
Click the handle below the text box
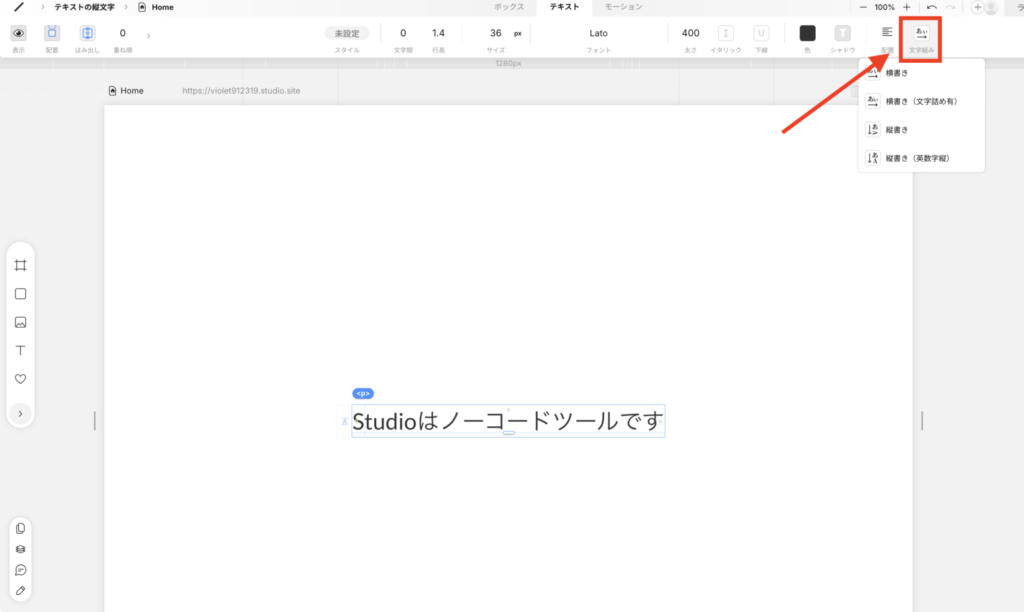(x=509, y=433)
